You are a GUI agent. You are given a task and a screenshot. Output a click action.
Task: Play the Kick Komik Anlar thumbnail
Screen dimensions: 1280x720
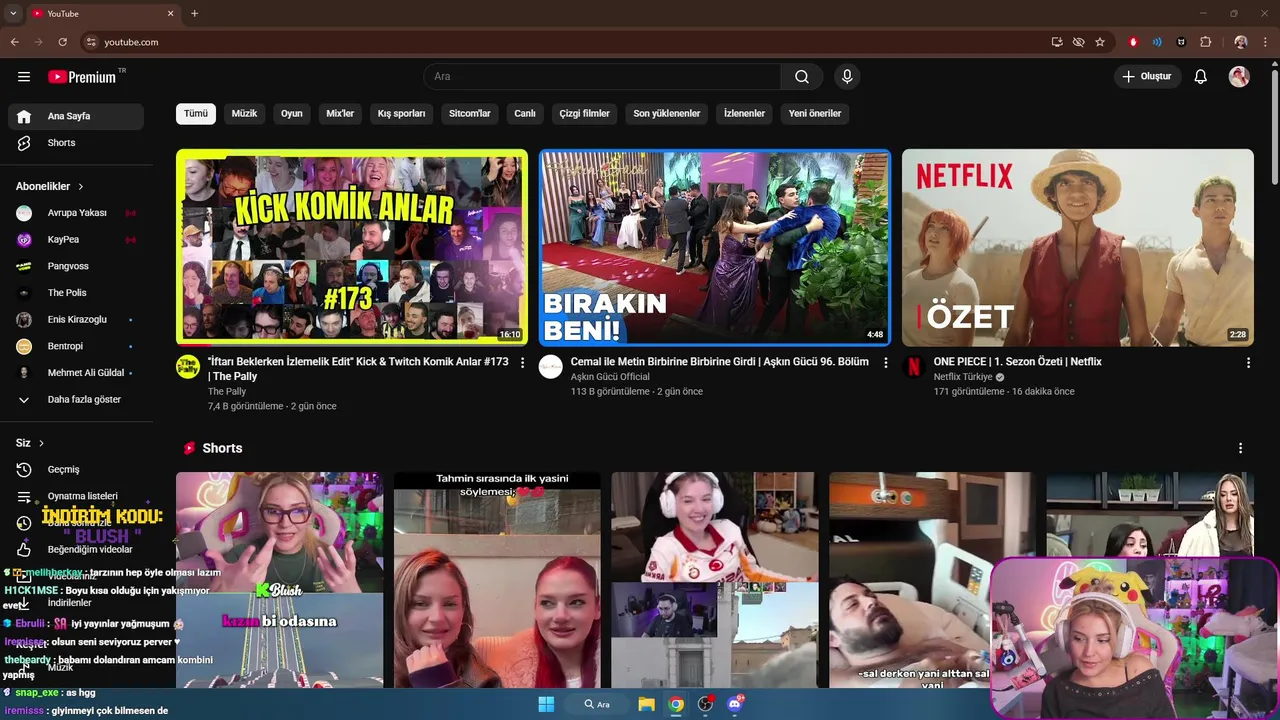352,247
